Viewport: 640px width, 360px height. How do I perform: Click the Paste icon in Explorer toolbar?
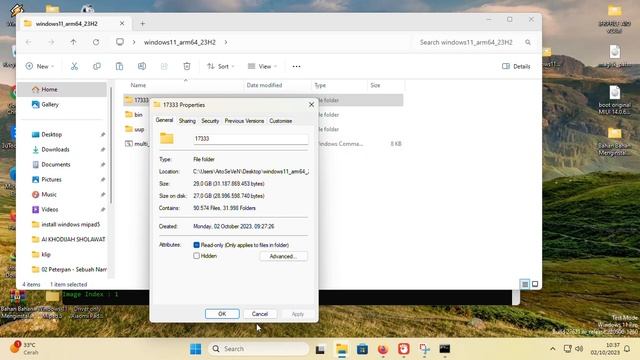tap(119, 66)
